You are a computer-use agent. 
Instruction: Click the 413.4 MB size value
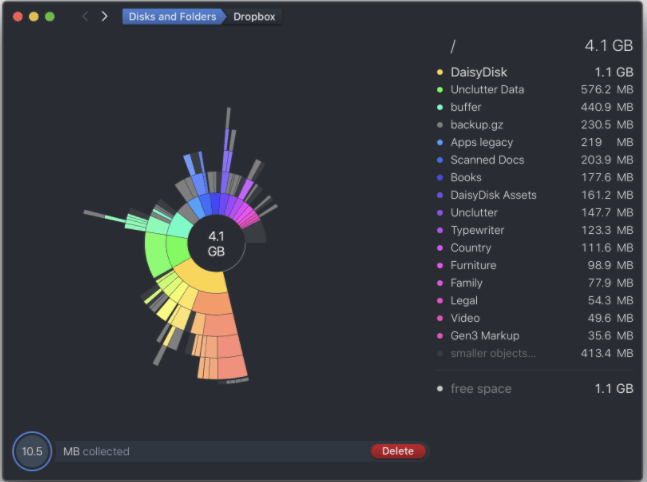607,353
